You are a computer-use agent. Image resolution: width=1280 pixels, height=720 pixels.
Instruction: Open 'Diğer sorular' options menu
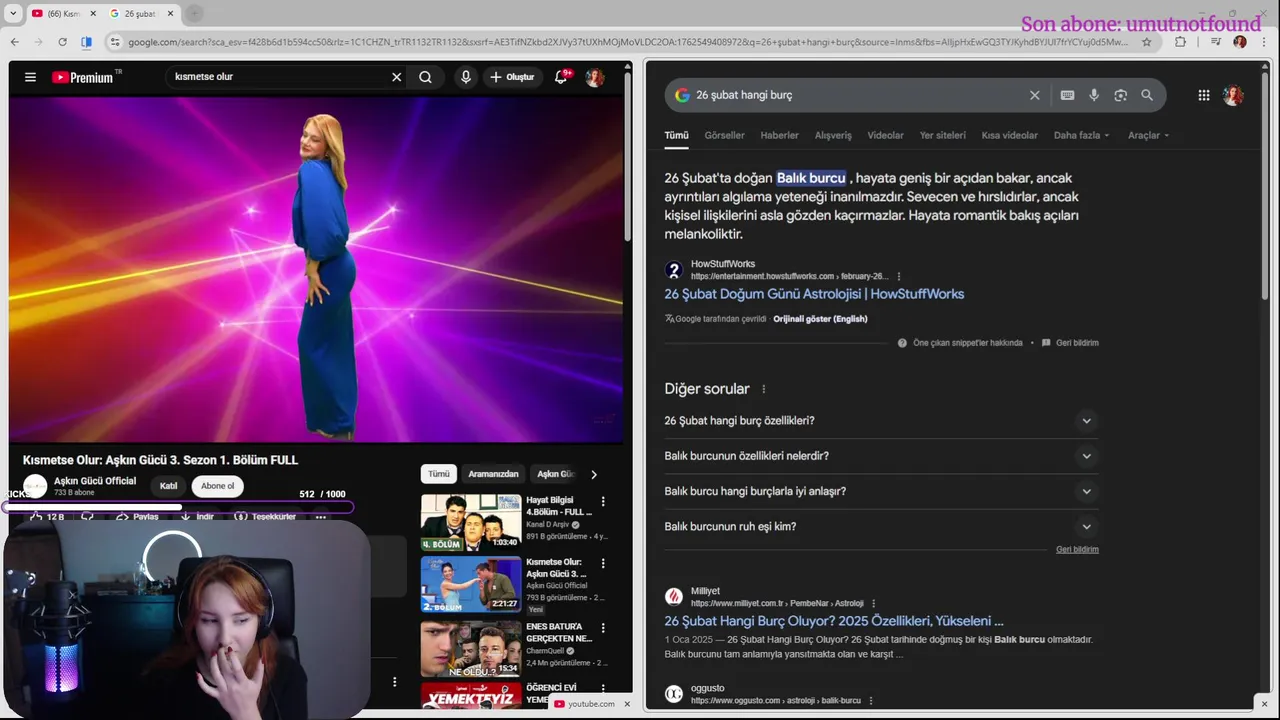coord(764,389)
